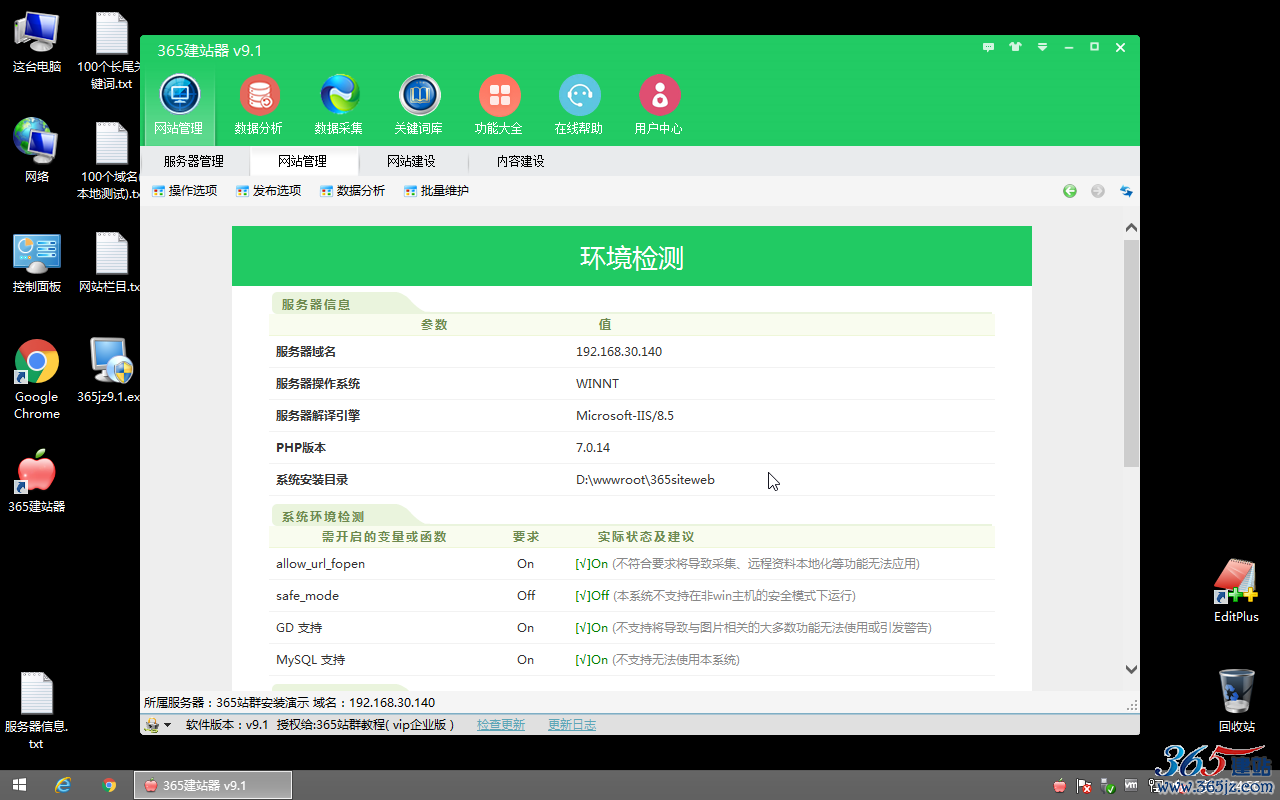Select the 控制面板 desktop icon
The image size is (1280, 800).
37,262
